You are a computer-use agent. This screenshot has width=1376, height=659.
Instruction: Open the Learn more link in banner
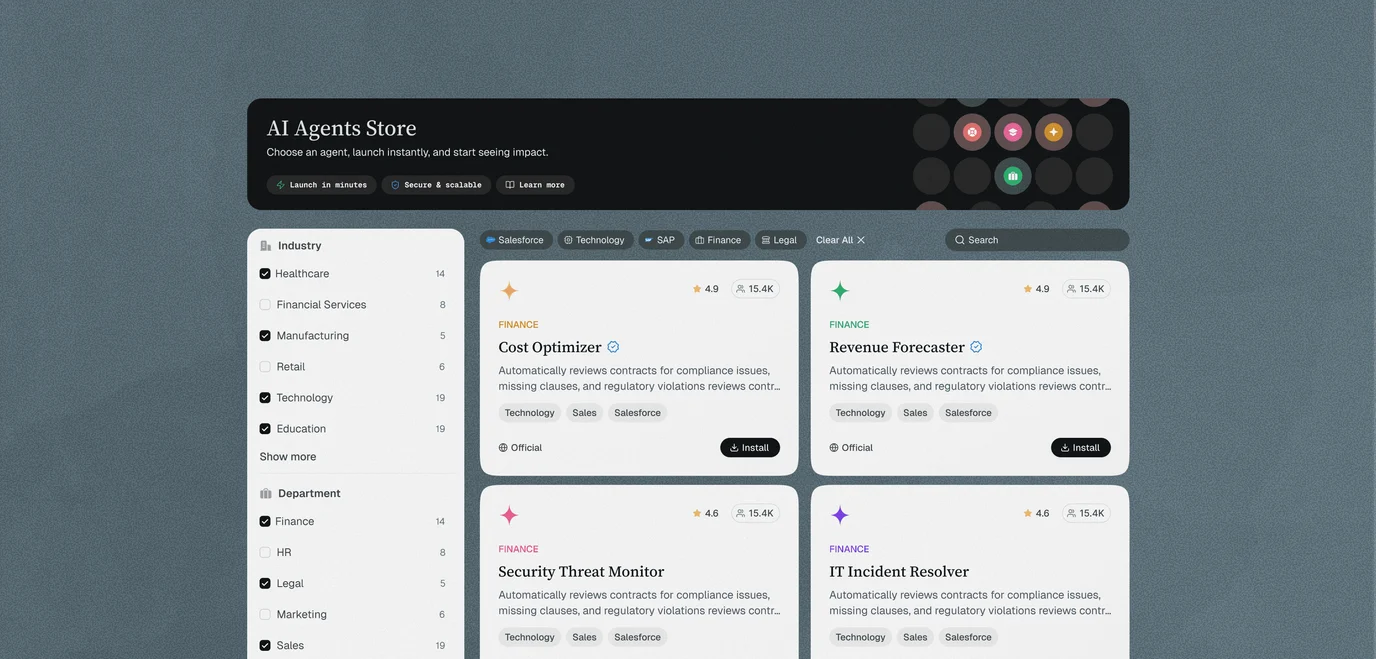[x=535, y=185]
